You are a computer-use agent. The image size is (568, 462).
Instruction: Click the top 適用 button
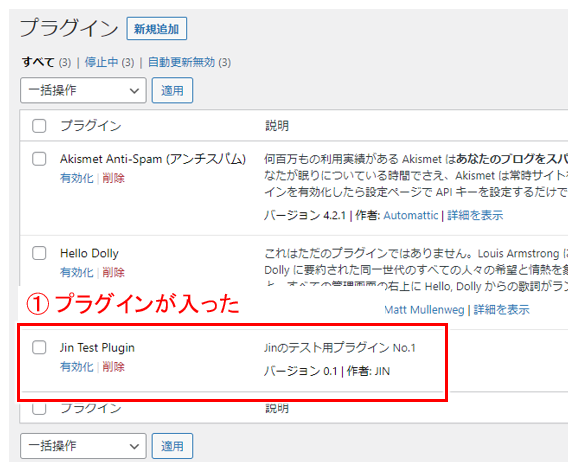[172, 90]
